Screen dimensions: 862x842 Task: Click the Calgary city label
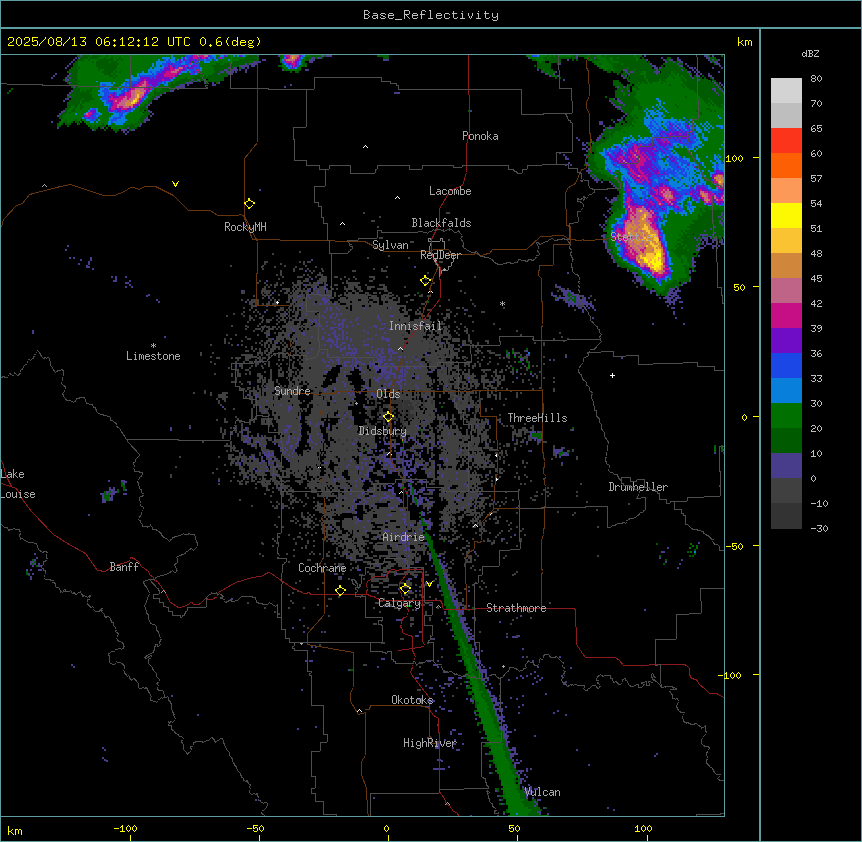click(x=400, y=603)
